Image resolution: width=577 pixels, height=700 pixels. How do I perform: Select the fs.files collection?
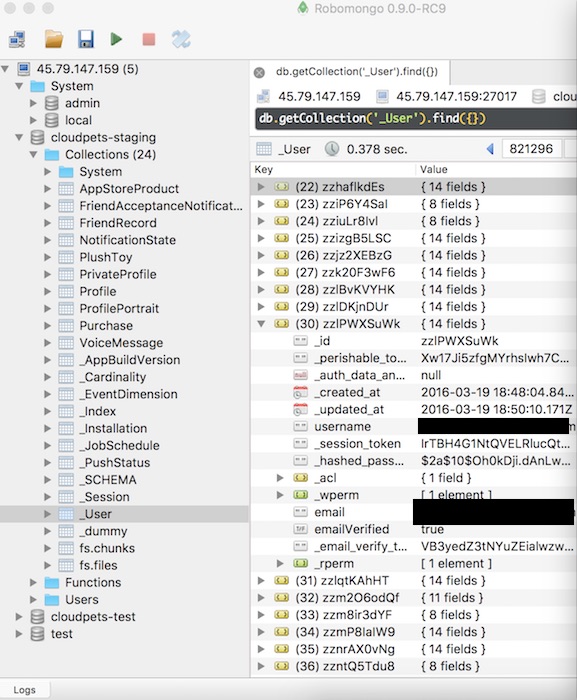[98, 565]
